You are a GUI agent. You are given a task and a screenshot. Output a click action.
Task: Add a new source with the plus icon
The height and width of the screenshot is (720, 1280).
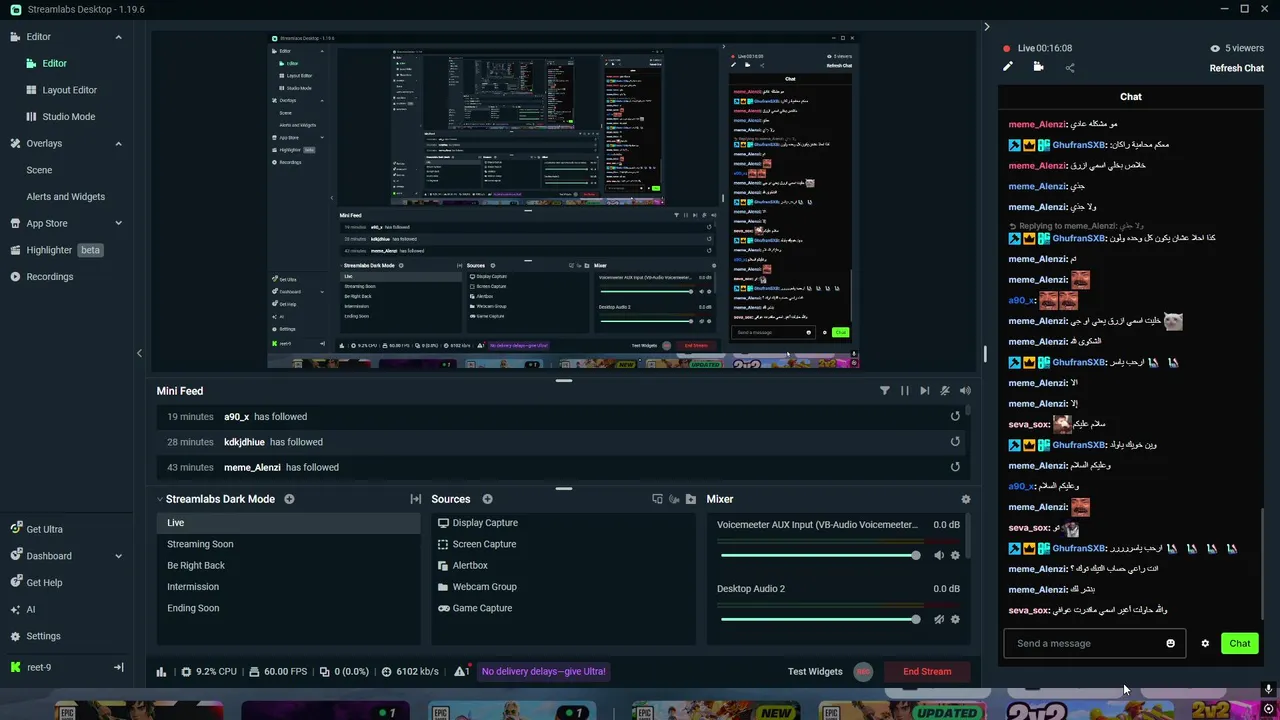coord(488,499)
